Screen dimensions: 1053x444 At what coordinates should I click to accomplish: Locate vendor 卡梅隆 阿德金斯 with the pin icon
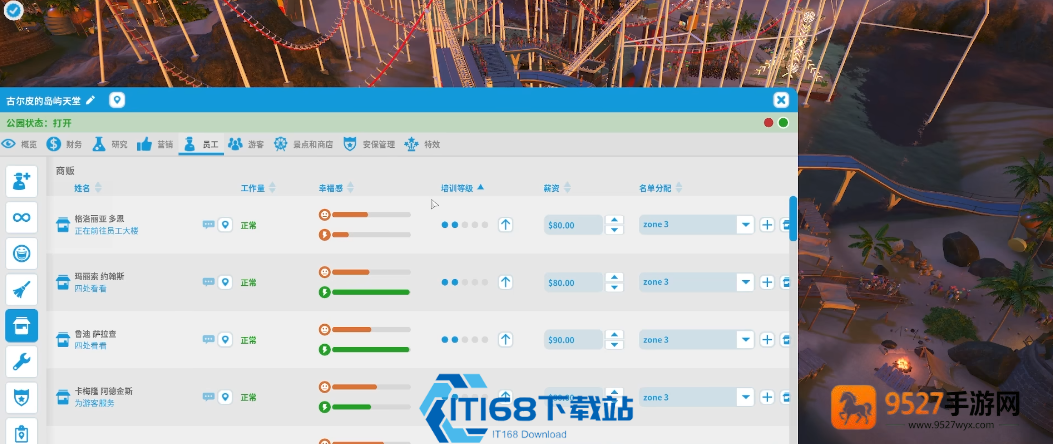pyautogui.click(x=225, y=397)
